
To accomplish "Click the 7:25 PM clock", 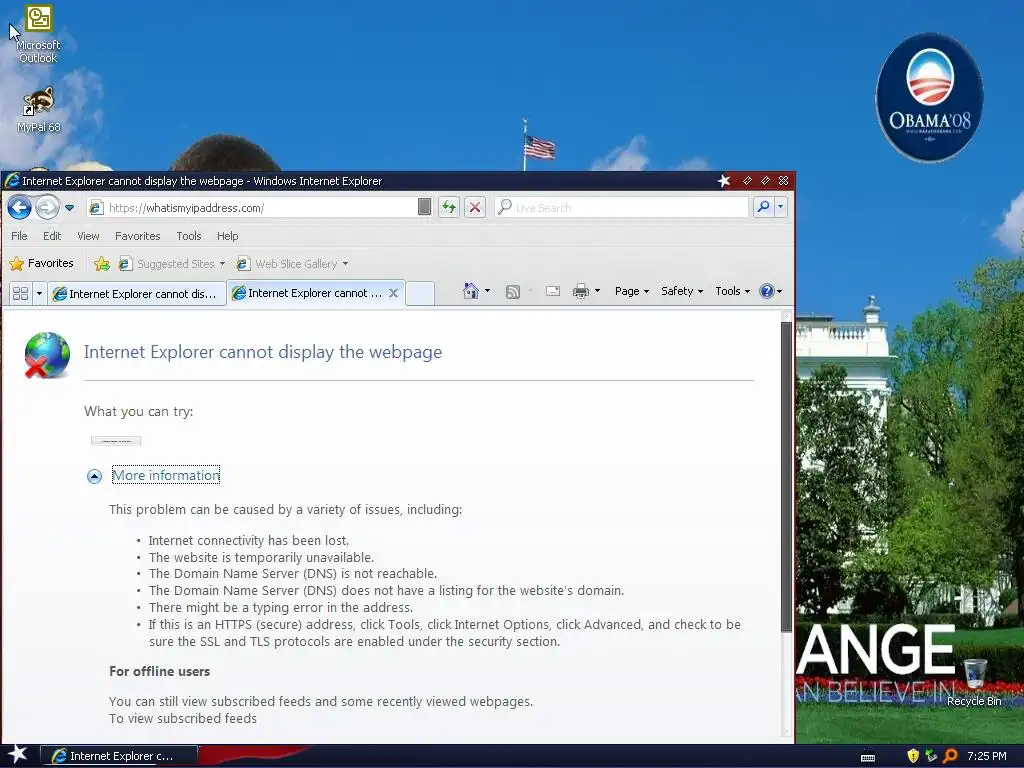I will (x=986, y=756).
